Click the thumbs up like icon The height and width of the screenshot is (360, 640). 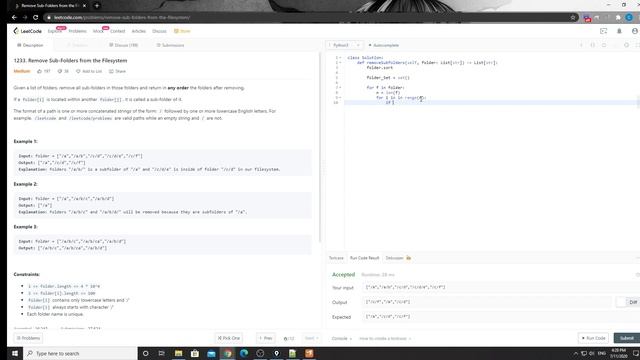(x=40, y=71)
